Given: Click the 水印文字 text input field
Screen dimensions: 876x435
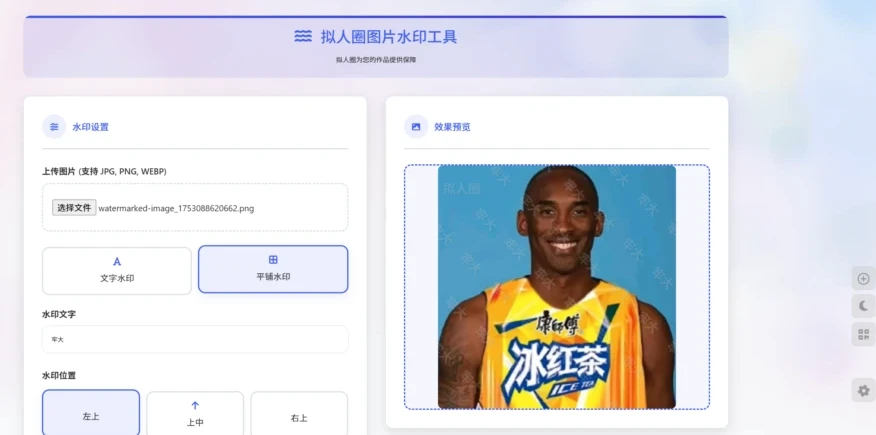Looking at the screenshot, I should click(195, 339).
